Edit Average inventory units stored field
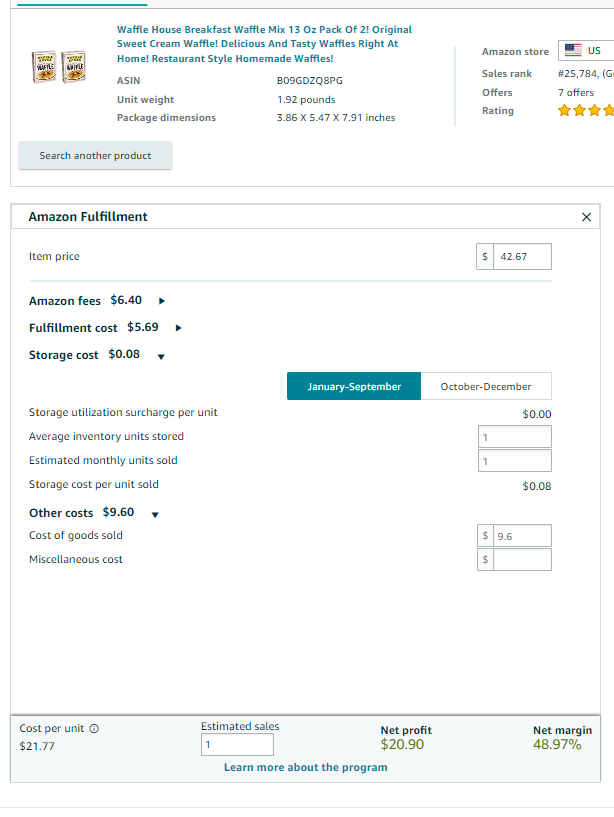This screenshot has width=614, height=817. click(x=514, y=437)
